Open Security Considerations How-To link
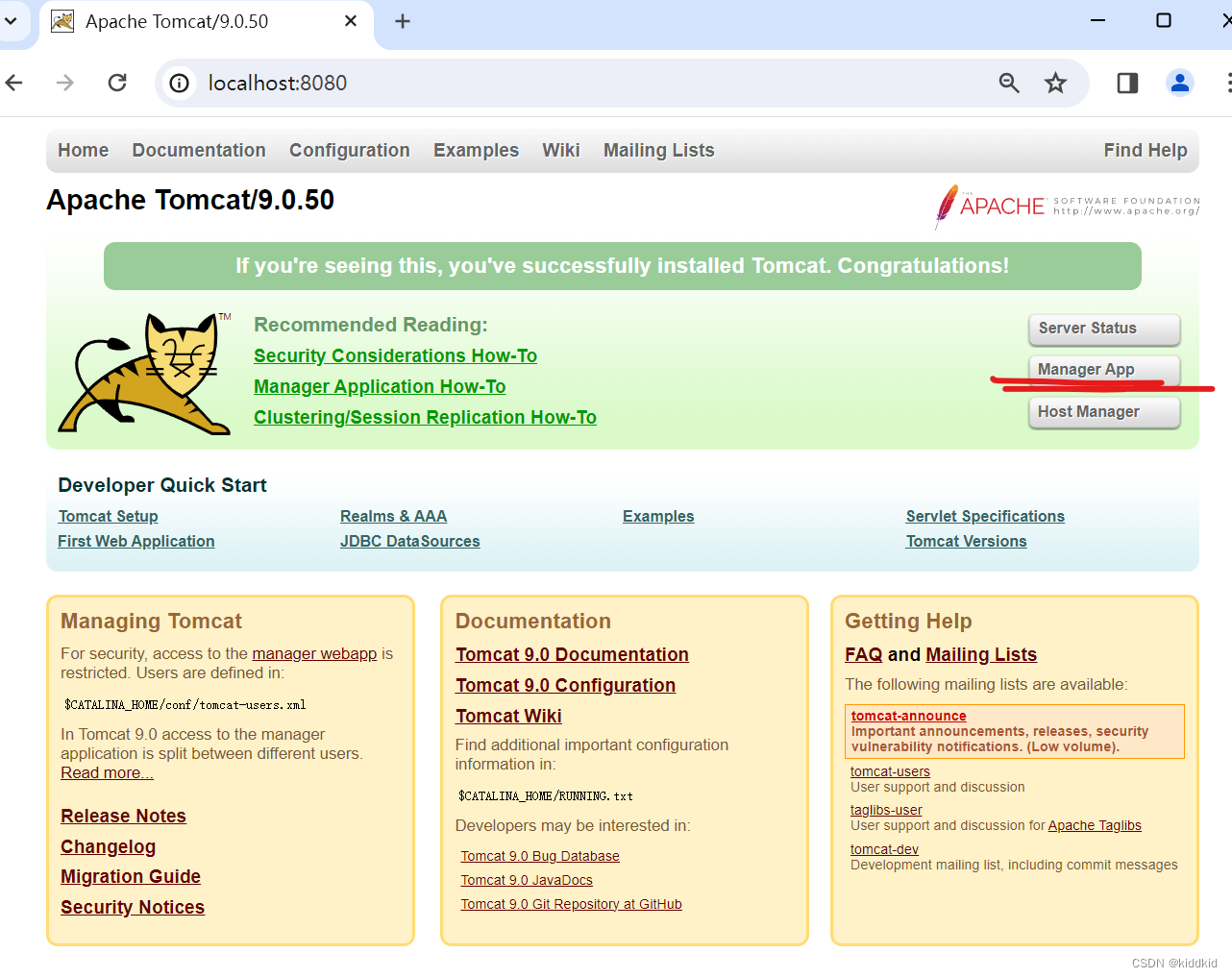The image size is (1232, 977). click(395, 355)
